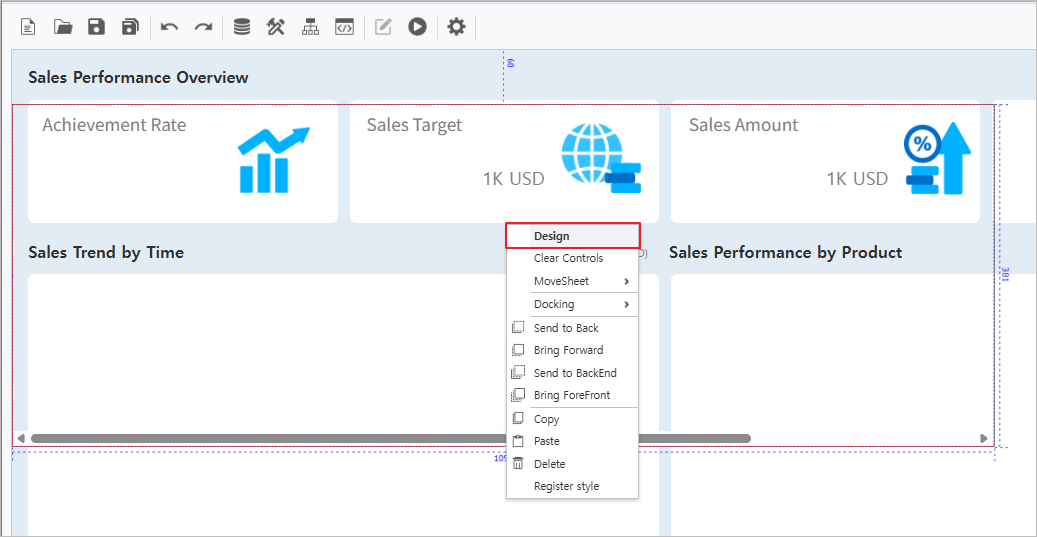The width and height of the screenshot is (1037, 537).
Task: Choose Delete from the context menu
Action: coord(549,464)
